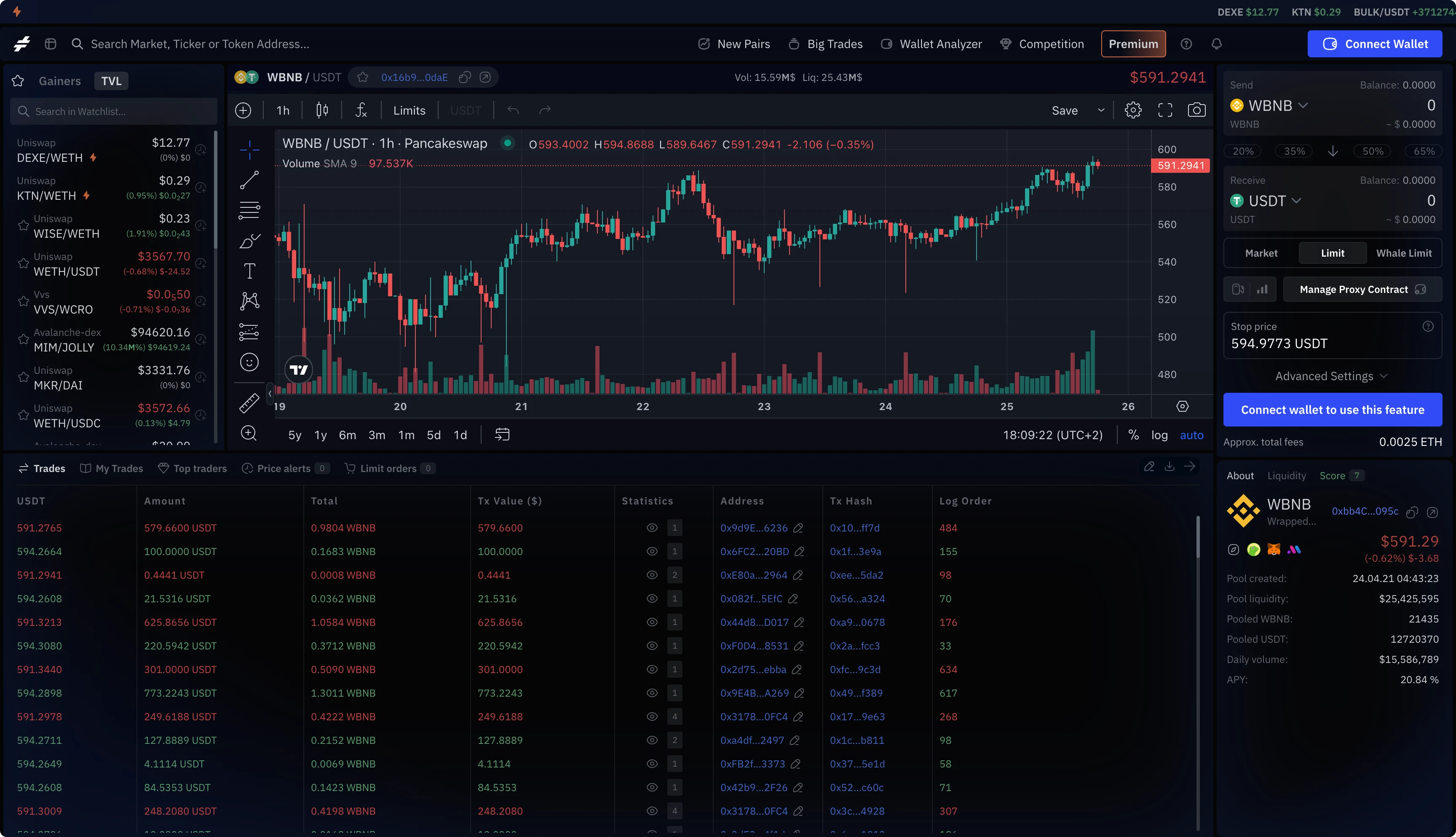Open the forecasting and measurement tools

coord(249,332)
